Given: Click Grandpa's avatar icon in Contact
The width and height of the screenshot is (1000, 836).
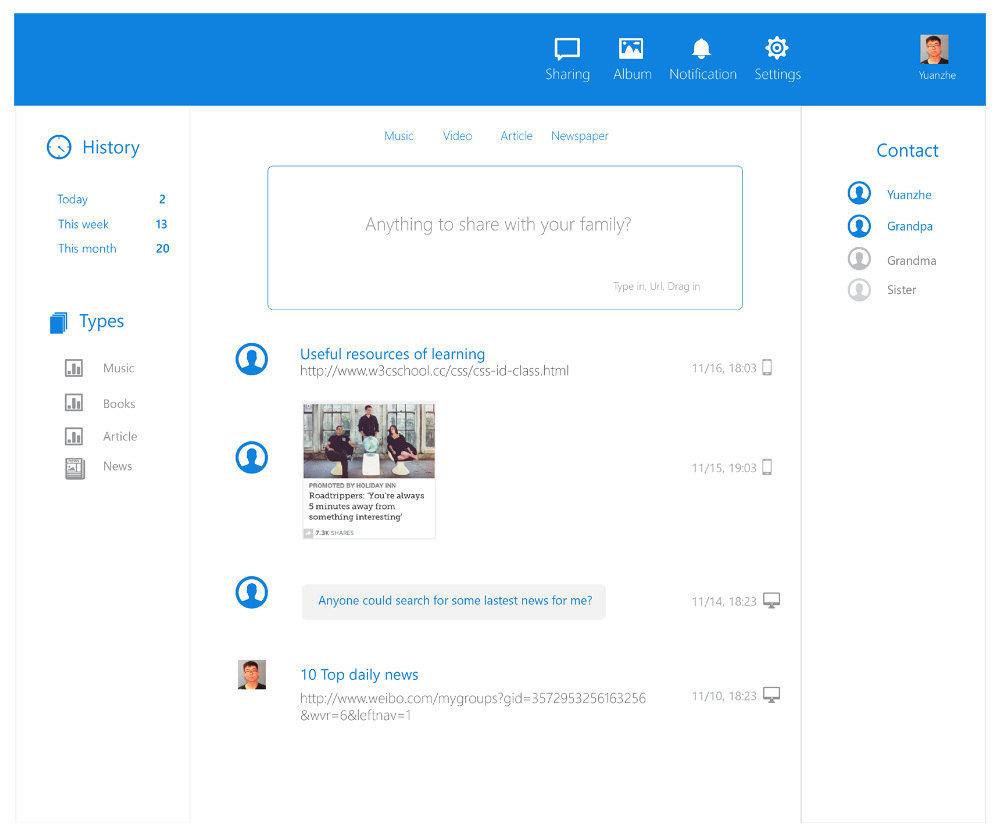Looking at the screenshot, I should (859, 226).
